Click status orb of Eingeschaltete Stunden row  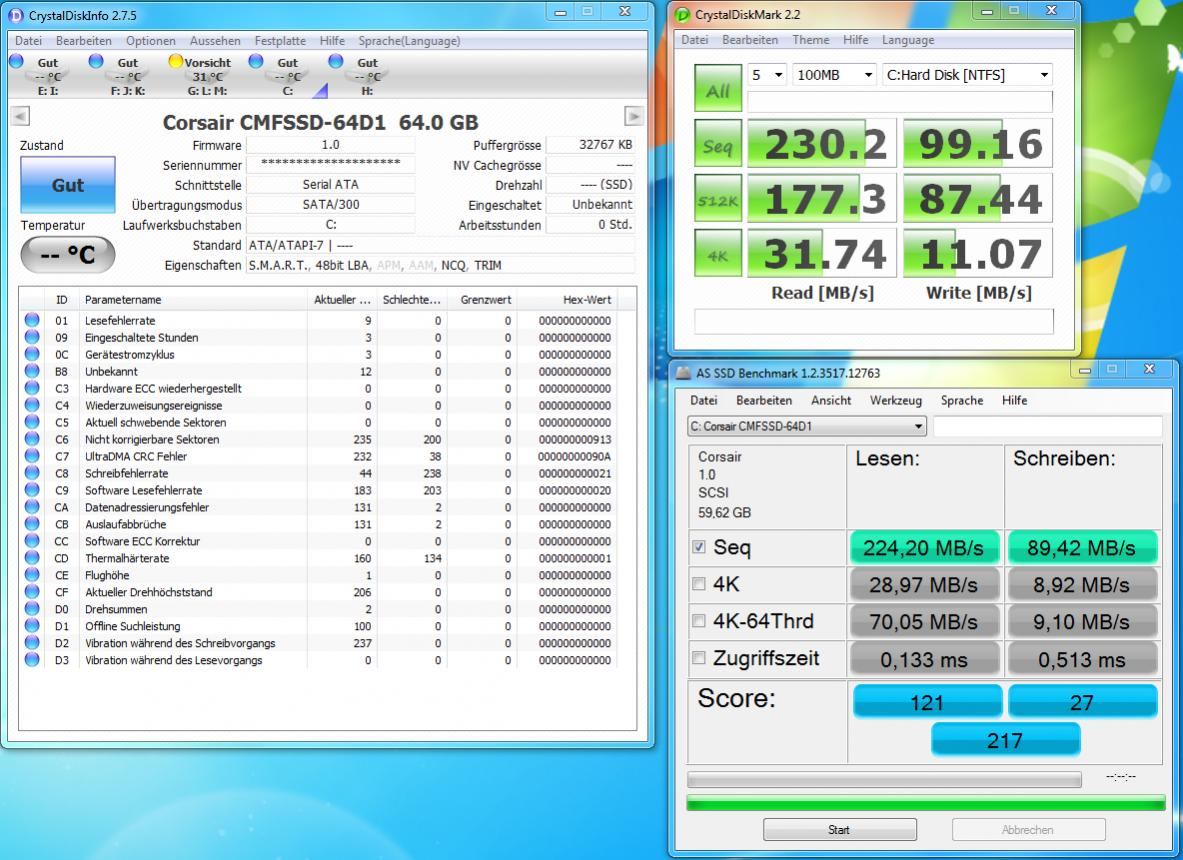pyautogui.click(x=32, y=337)
